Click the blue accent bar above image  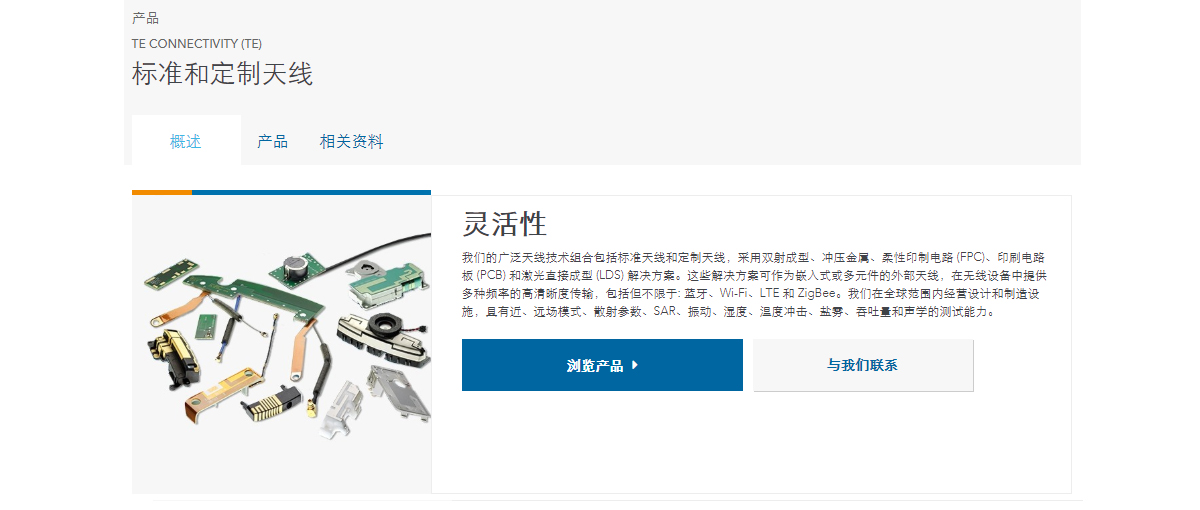[311, 192]
